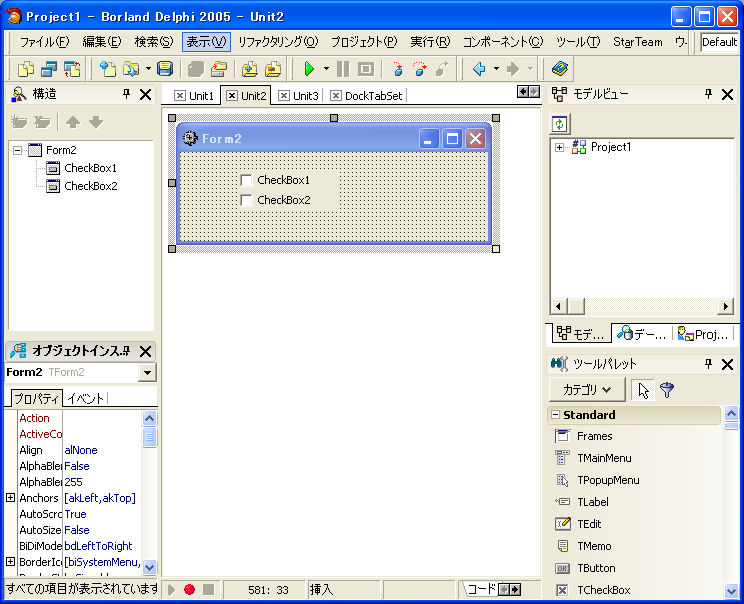The width and height of the screenshot is (744, 604).
Task: Toggle CheckBox1 on Form2
Action: (x=246, y=180)
